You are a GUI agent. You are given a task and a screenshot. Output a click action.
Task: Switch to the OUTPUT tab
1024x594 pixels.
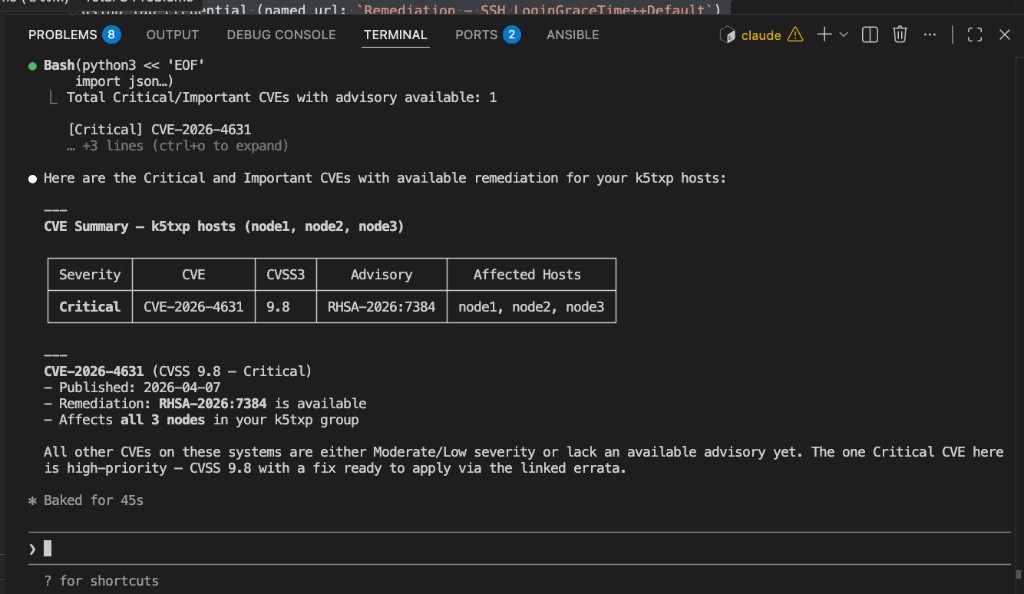(x=172, y=35)
